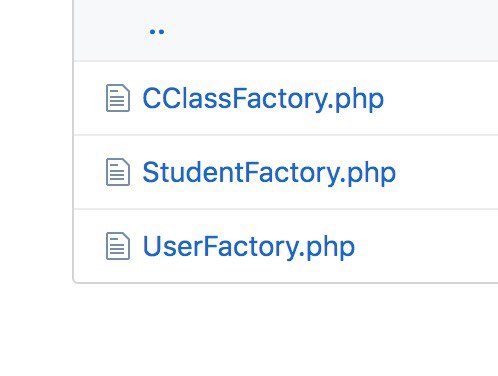498x376 pixels.
Task: Choose the page icon left of the UserFactory text
Action: pos(118,246)
